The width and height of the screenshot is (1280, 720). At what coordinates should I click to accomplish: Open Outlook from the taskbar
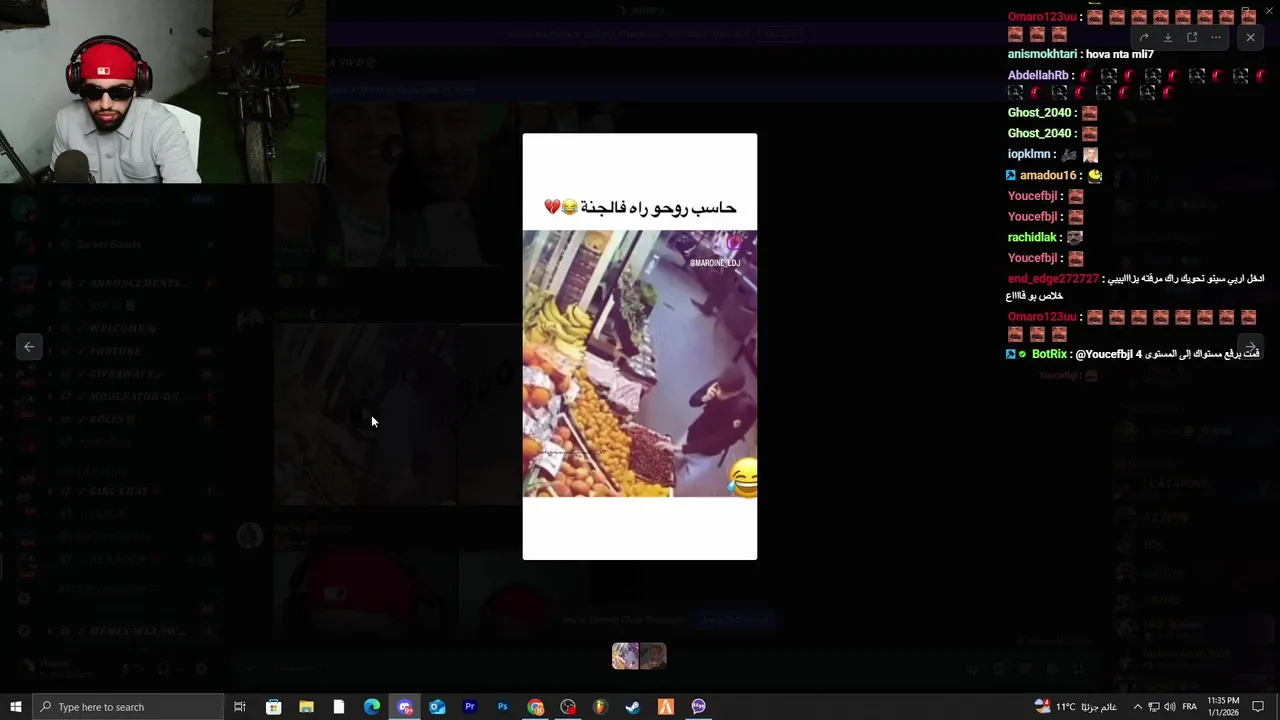click(x=437, y=707)
